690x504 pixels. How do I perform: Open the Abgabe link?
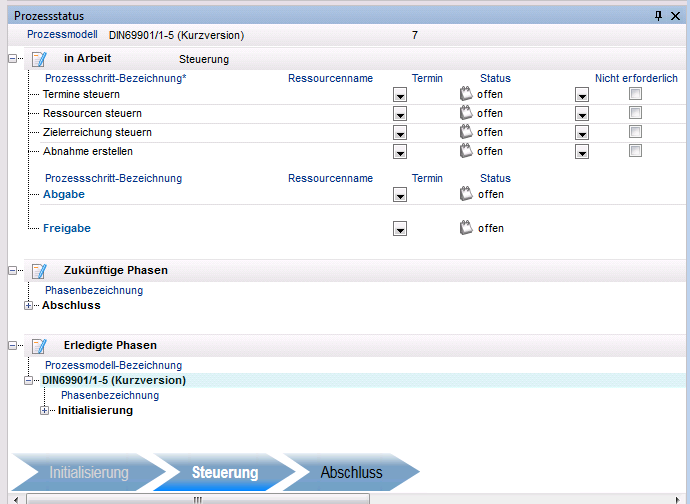tap(64, 194)
